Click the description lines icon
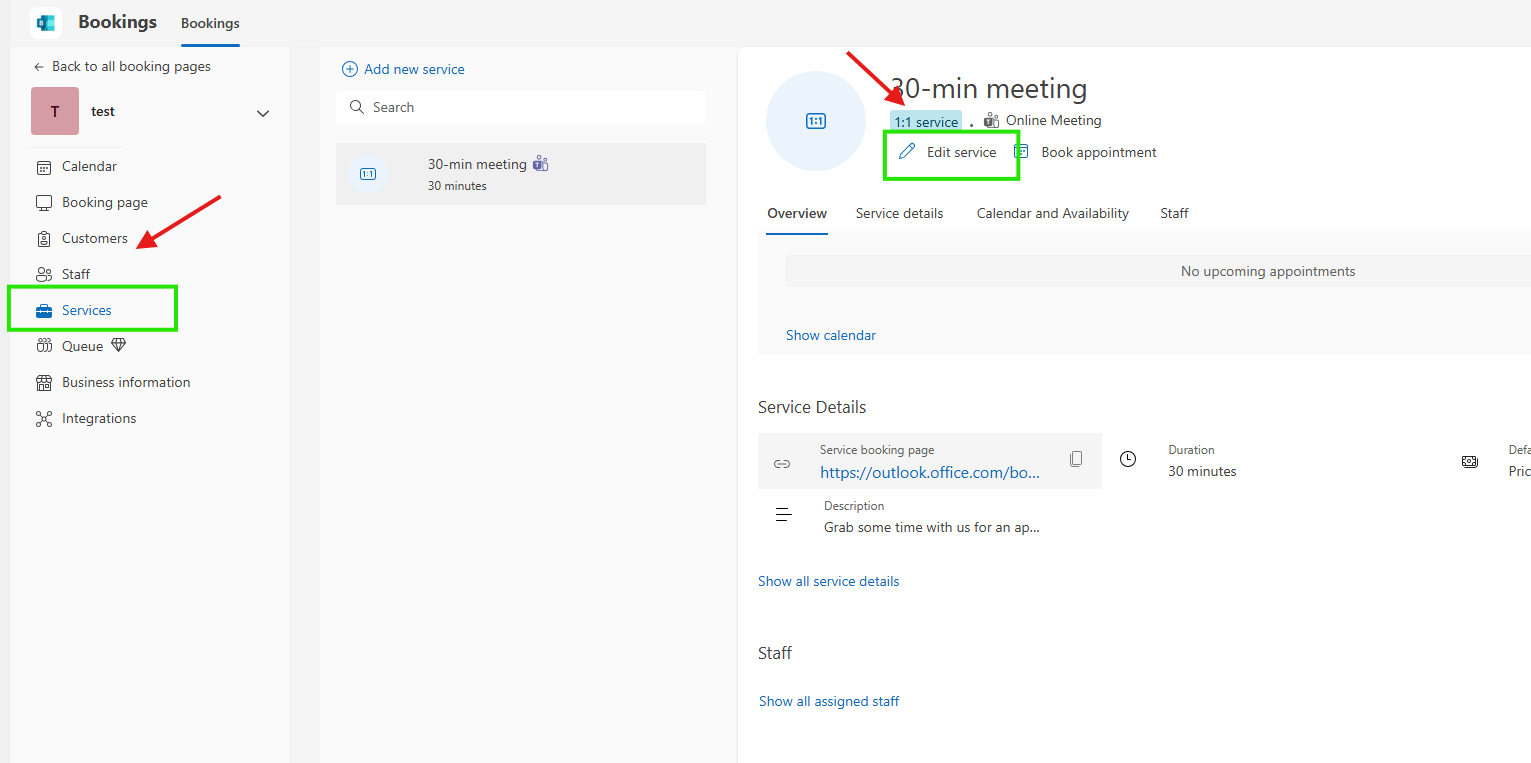This screenshot has height=763, width=1531. [784, 515]
